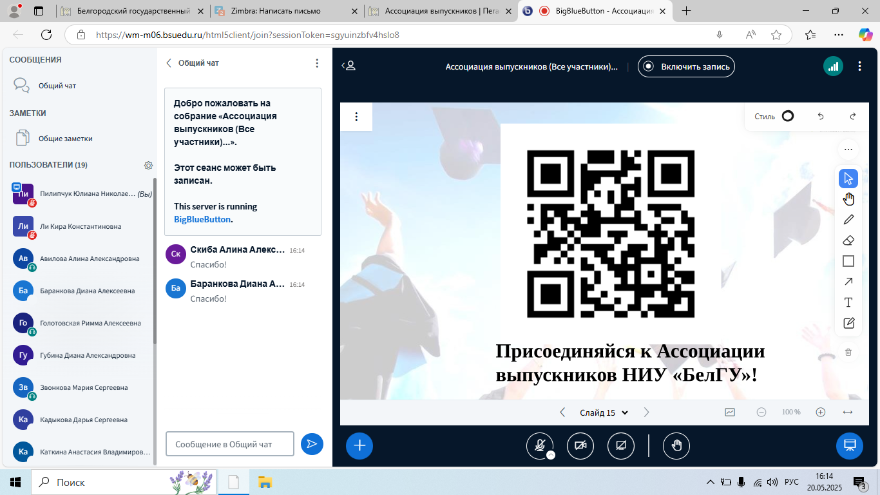This screenshot has width=880, height=495.
Task: Open Общие заметки in the sidebar
Action: pos(65,139)
